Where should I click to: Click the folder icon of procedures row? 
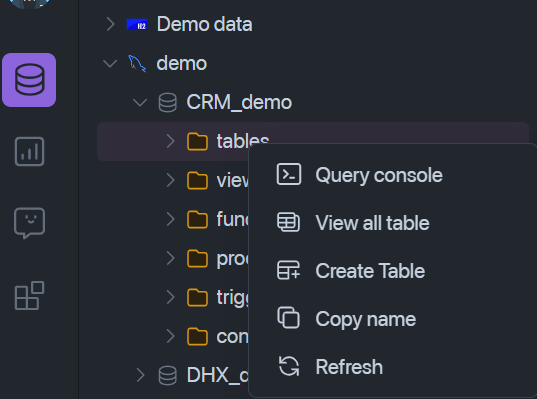point(198,259)
